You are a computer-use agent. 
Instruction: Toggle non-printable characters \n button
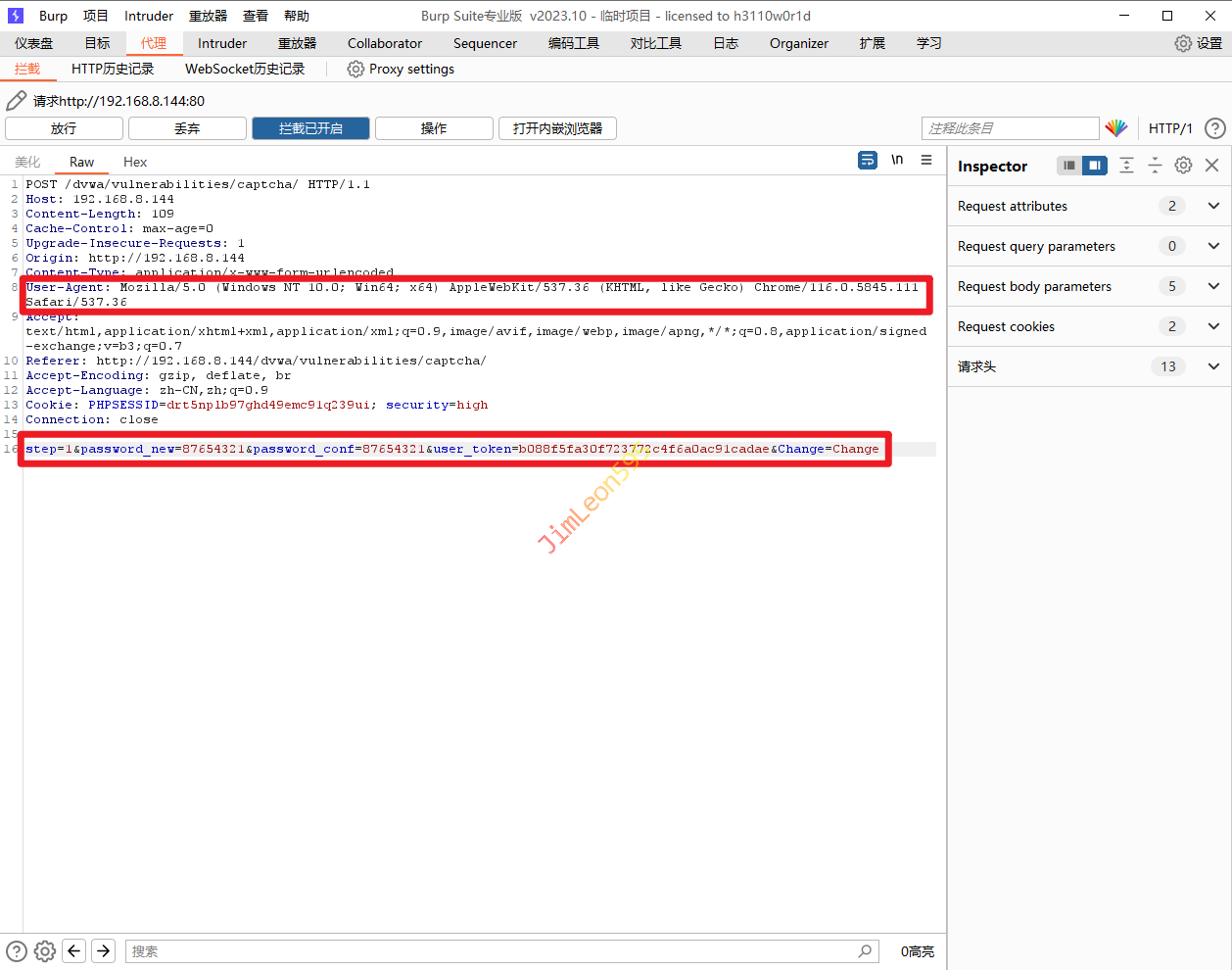[x=897, y=161]
